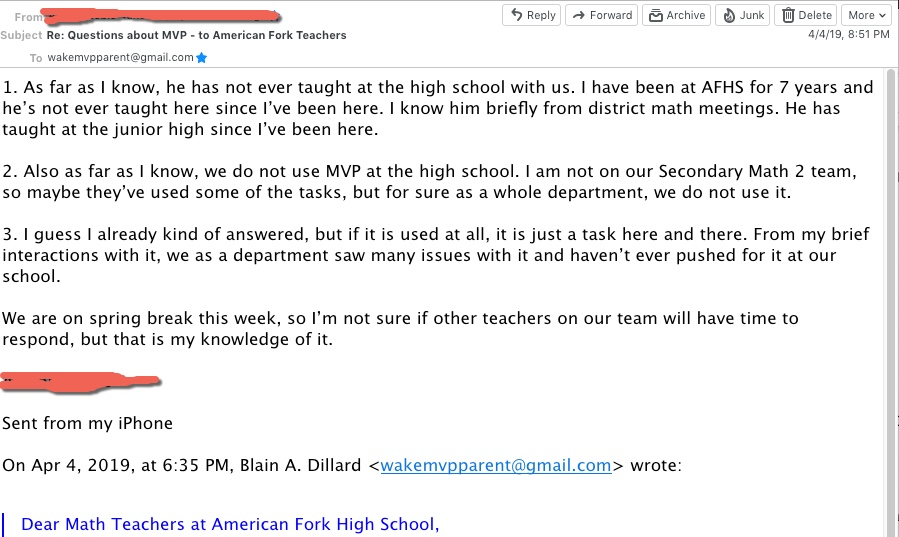Select the To recipient wakemvpparent@gmail.com
This screenshot has height=537, width=899.
click(120, 57)
